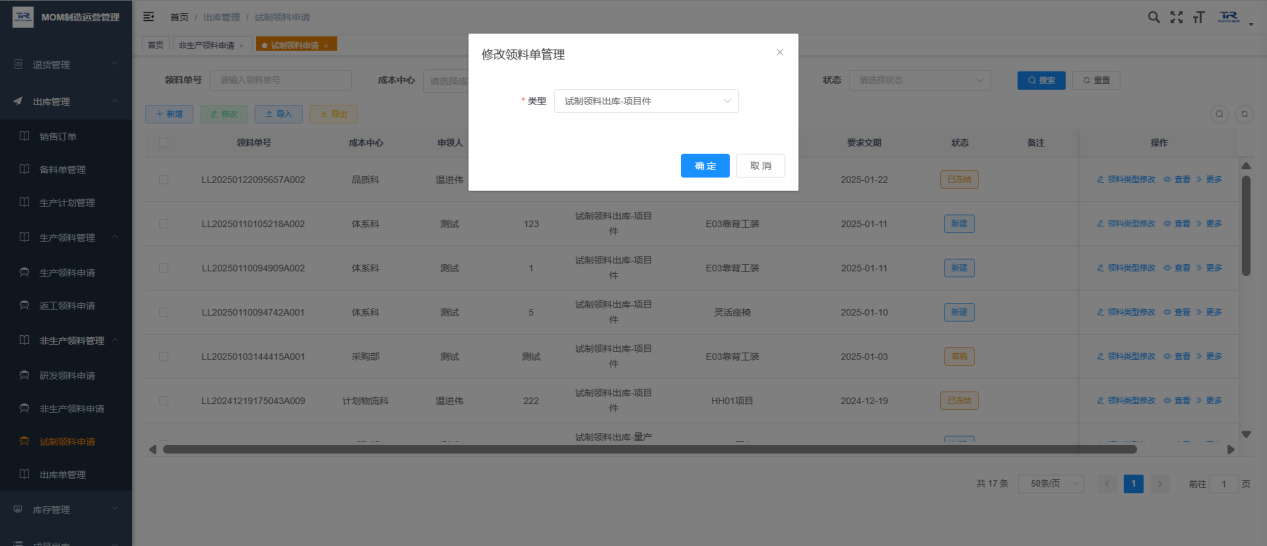Image resolution: width=1267 pixels, height=546 pixels.
Task: Click the book icon beside 销售订单
Action: (26, 136)
